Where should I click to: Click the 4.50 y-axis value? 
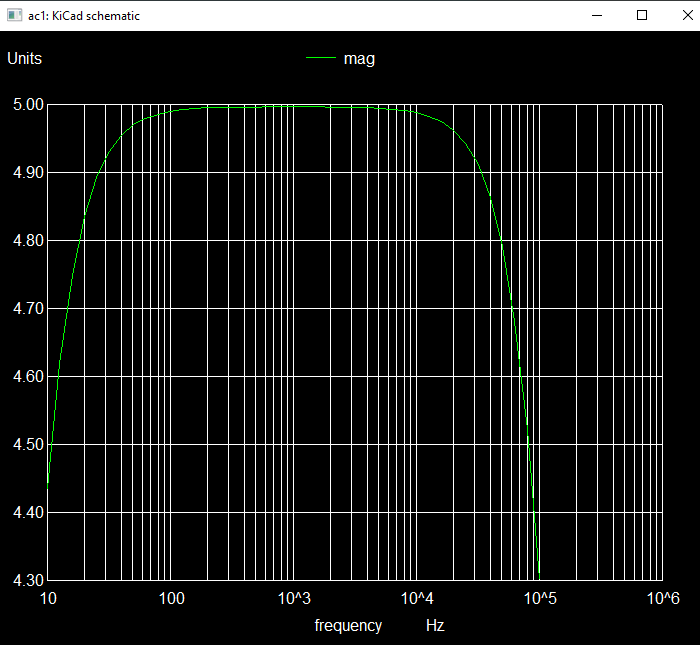29,445
